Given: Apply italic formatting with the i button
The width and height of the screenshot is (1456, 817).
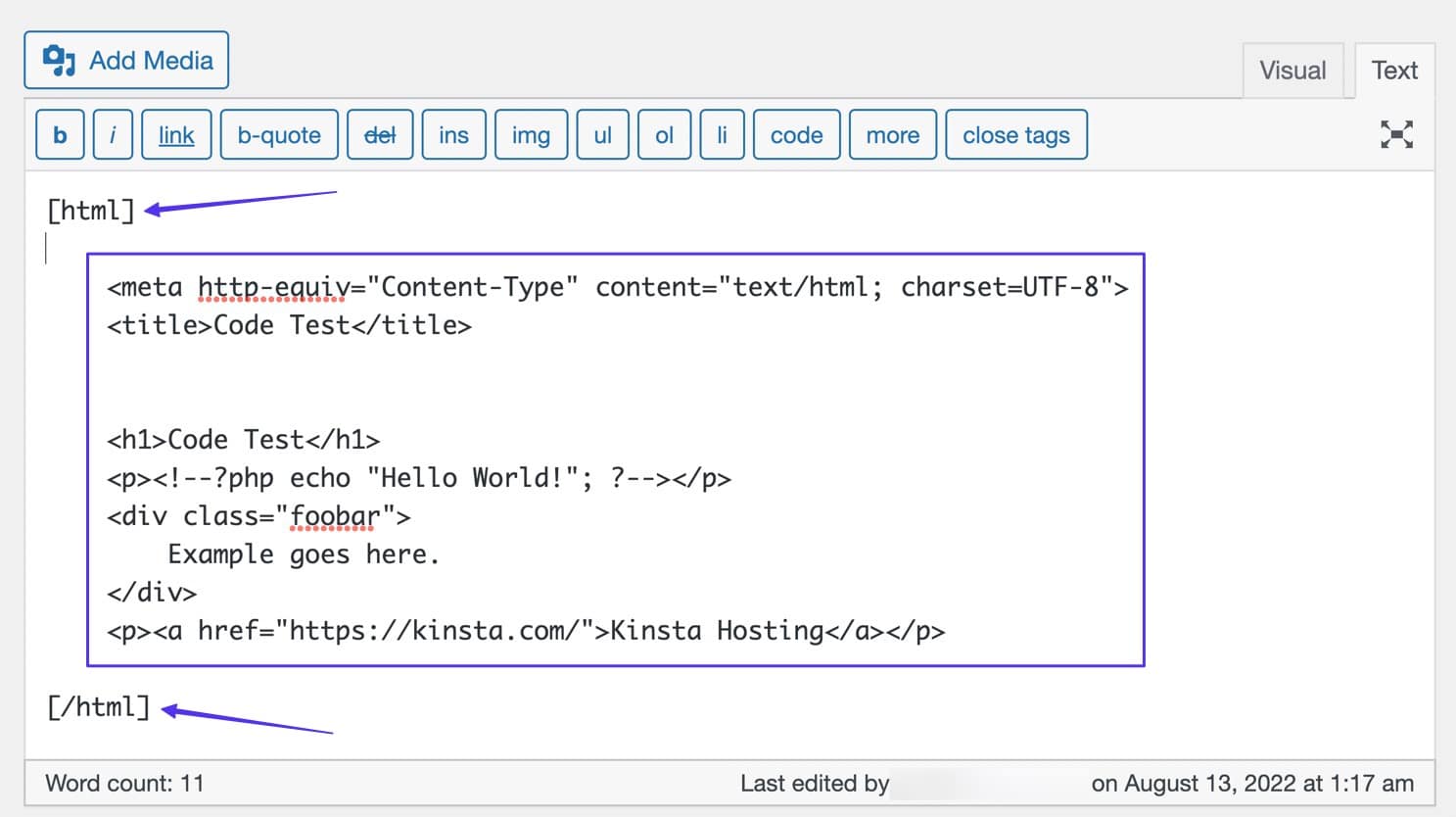Looking at the screenshot, I should pos(112,134).
